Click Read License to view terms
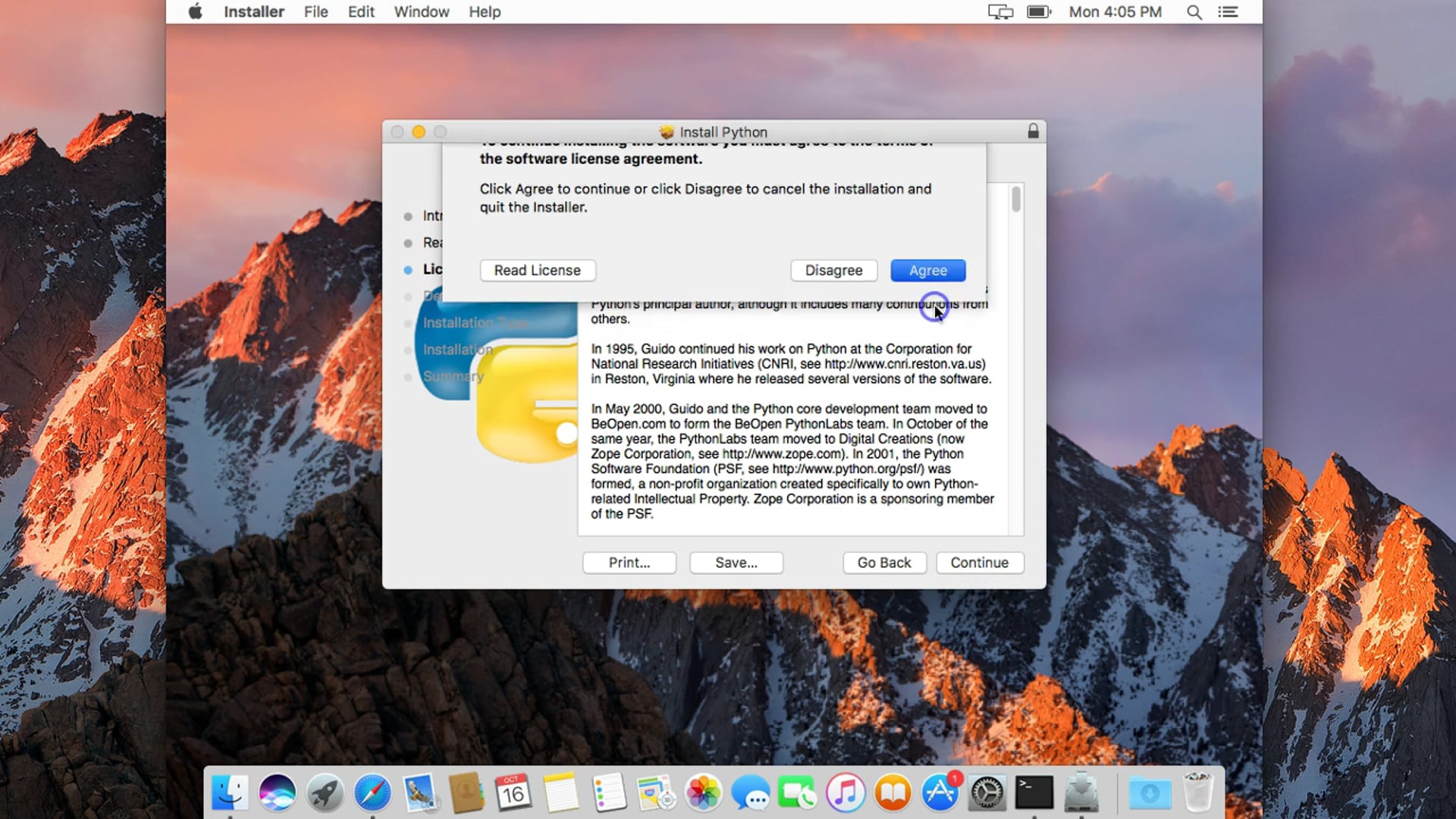 (x=538, y=270)
